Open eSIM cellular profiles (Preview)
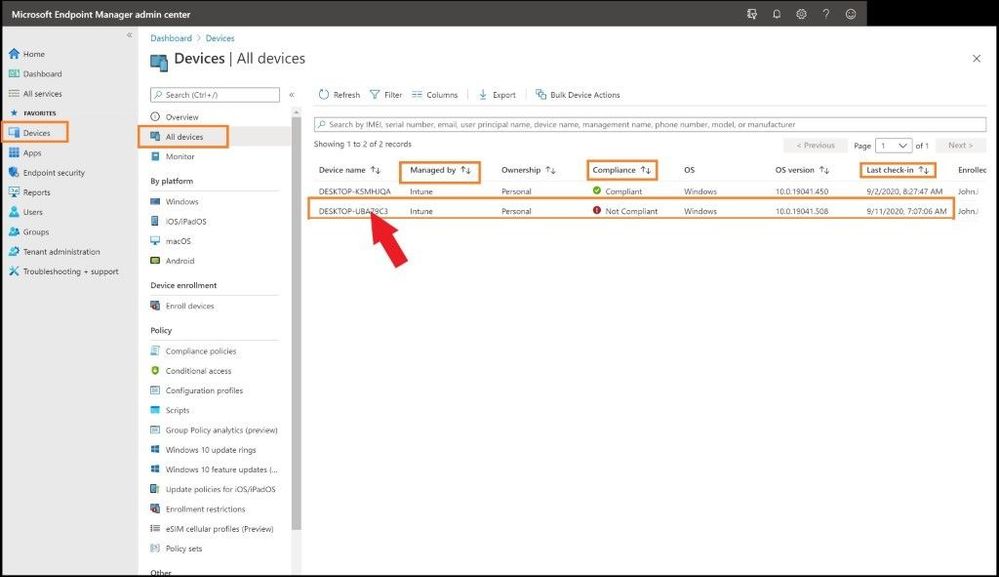999x577 pixels. coord(212,529)
